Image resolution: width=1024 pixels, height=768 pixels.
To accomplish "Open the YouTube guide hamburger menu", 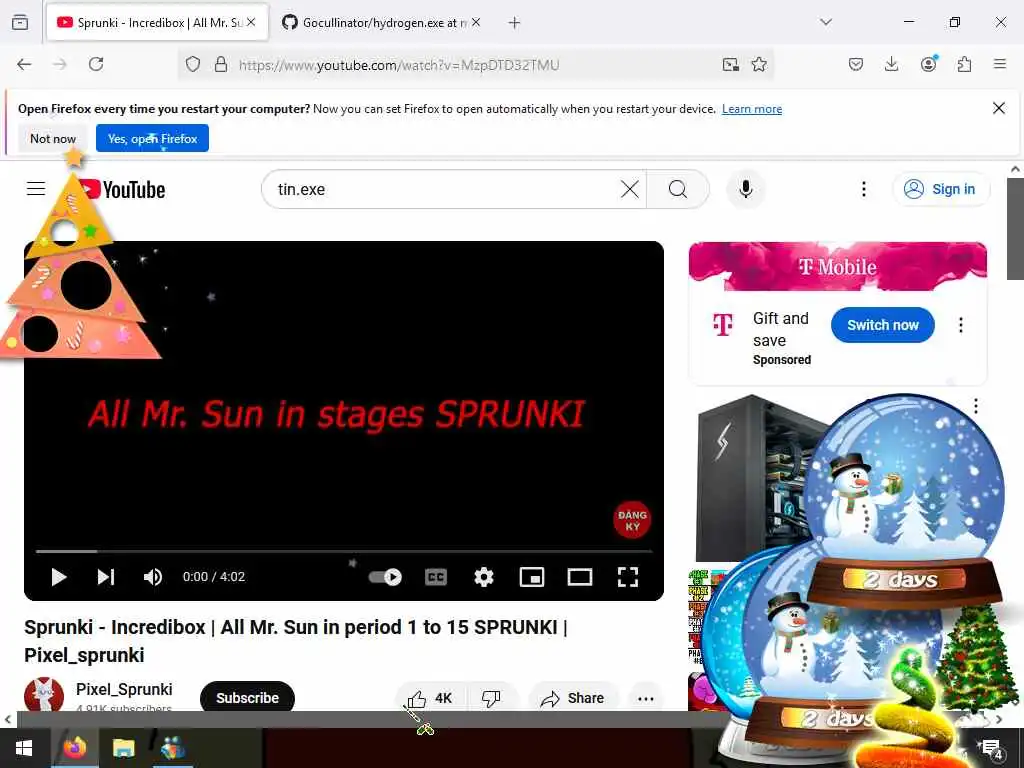I will click(36, 189).
